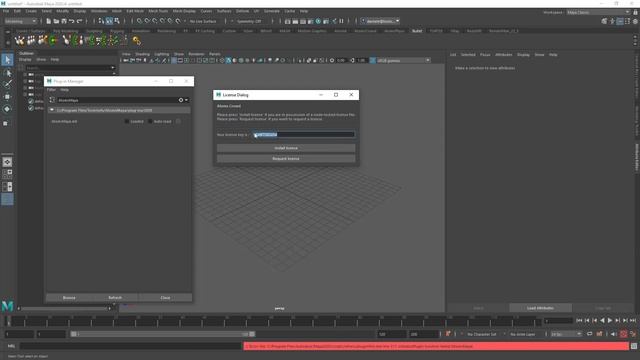Open the account sign-in dropdown in status line
640x360 pixels.
click(380, 21)
